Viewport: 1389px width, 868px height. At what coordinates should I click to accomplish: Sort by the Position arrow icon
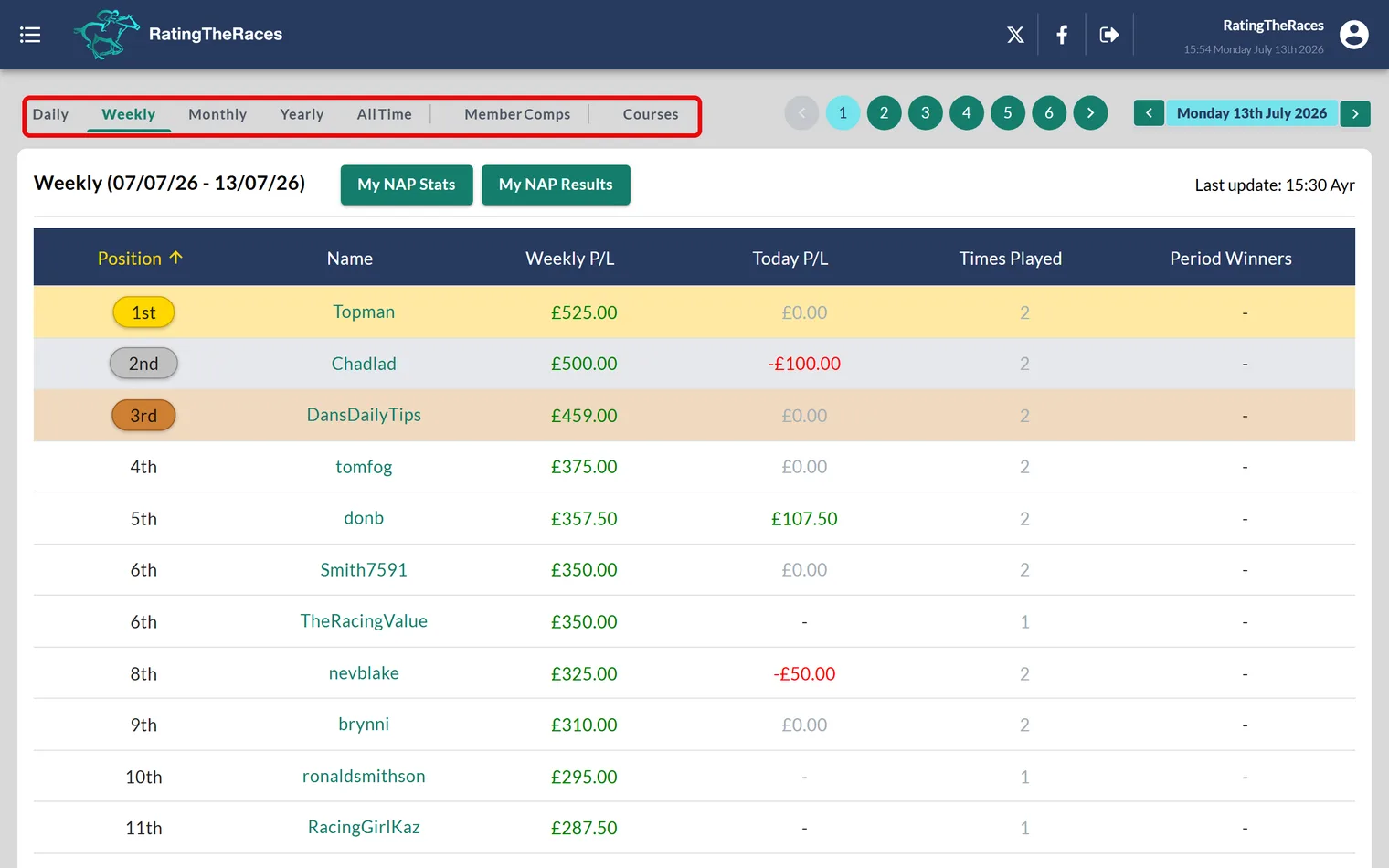pyautogui.click(x=176, y=258)
